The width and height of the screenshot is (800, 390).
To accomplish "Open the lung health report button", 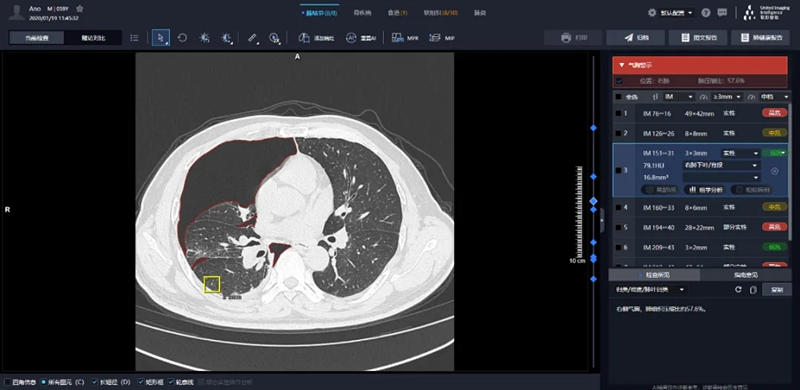I will [760, 38].
